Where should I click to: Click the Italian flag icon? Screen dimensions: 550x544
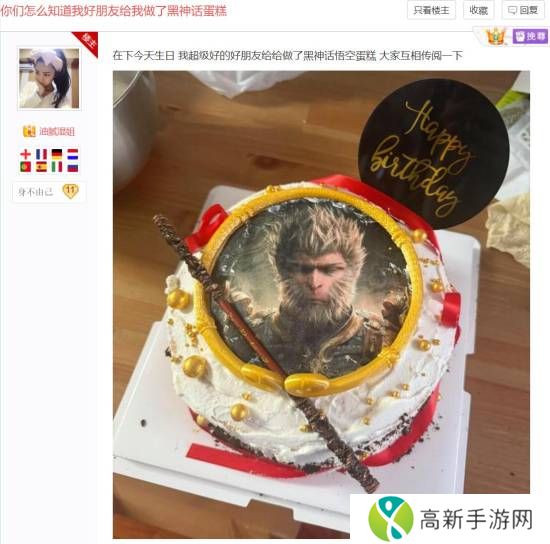(57, 167)
